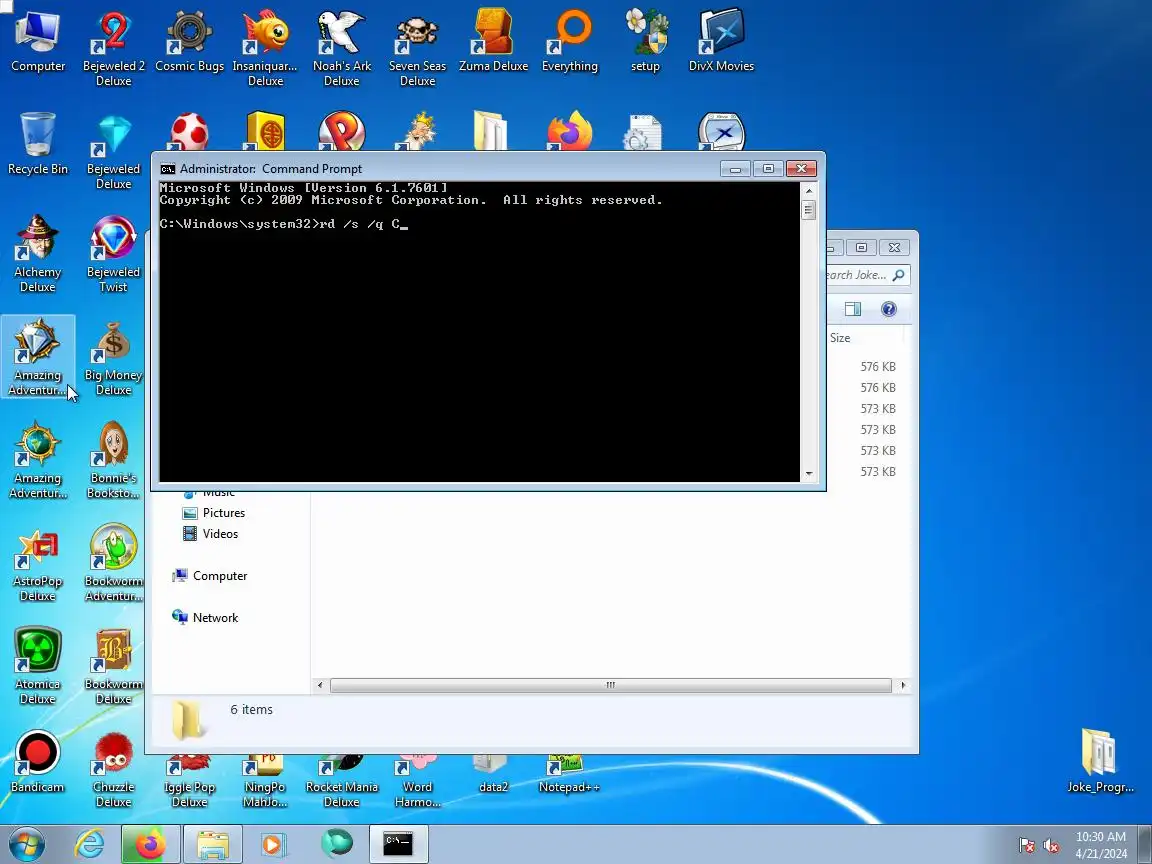Select the Big Money Deluxe shortcut
This screenshot has width=1152, height=864.
[x=113, y=356]
